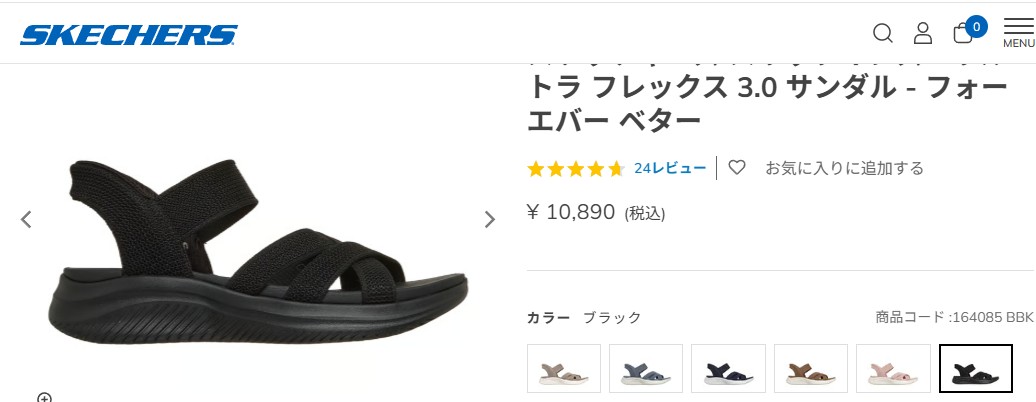
Task: Select the slate blue sandal swatch
Action: click(x=646, y=369)
